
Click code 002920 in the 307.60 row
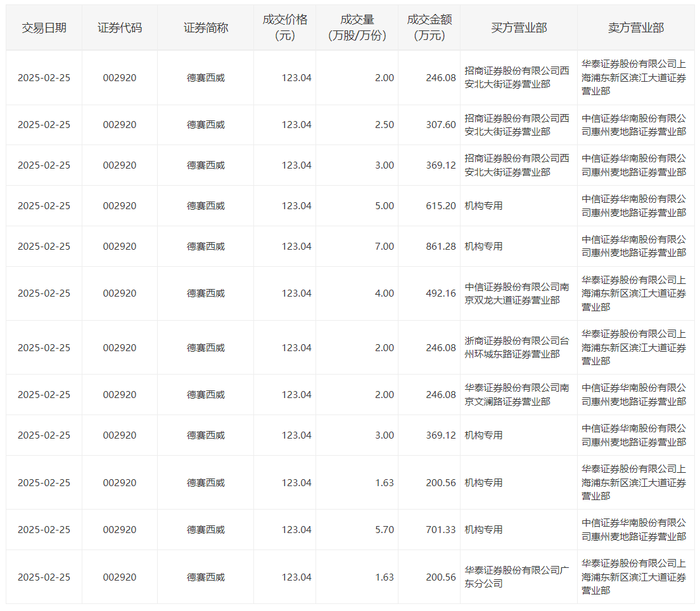(120, 125)
